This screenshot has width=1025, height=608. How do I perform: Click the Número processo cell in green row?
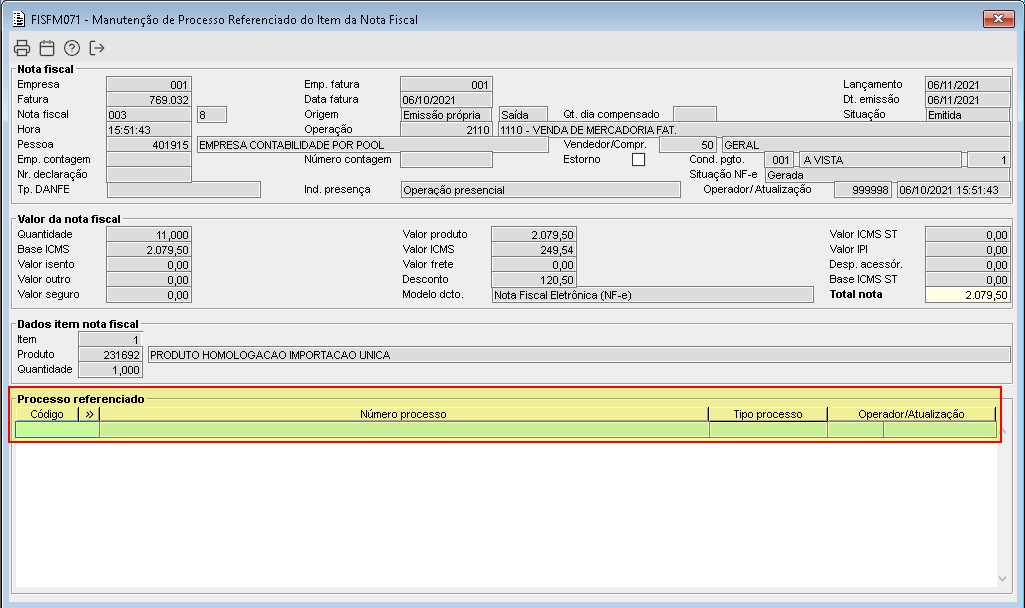(x=404, y=430)
